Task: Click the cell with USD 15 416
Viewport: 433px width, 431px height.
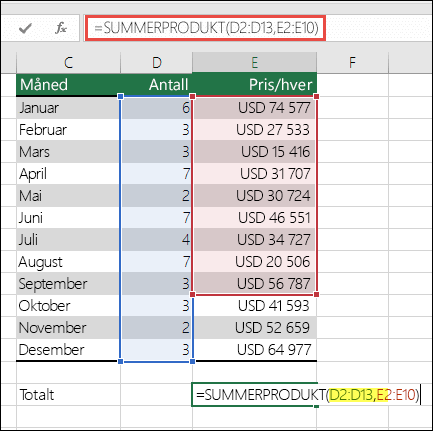Action: click(255, 152)
